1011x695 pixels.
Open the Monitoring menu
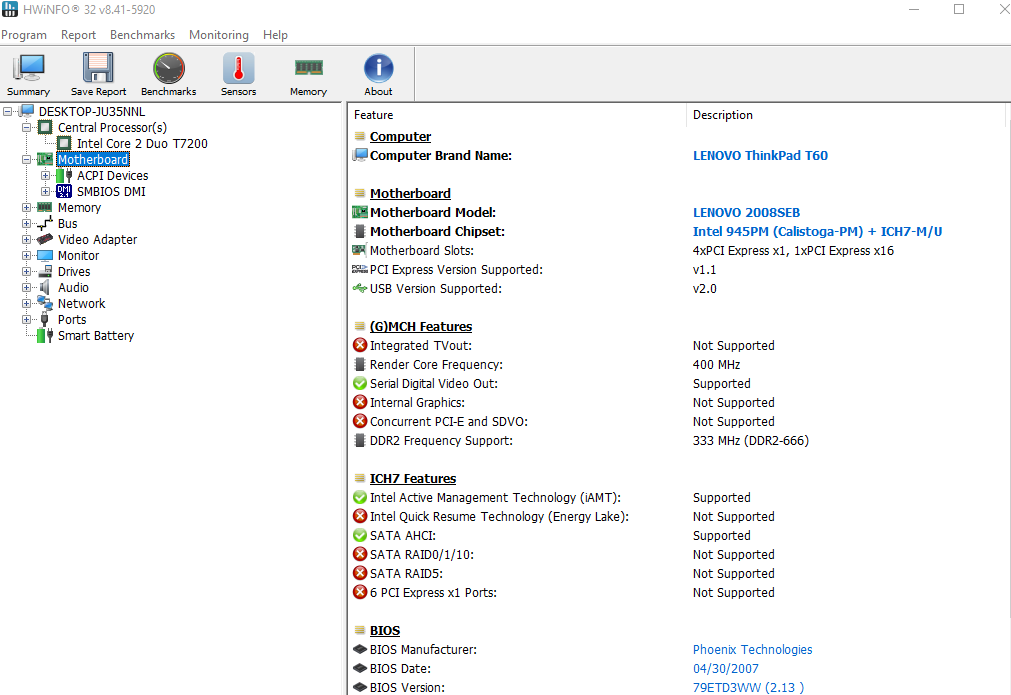[218, 34]
